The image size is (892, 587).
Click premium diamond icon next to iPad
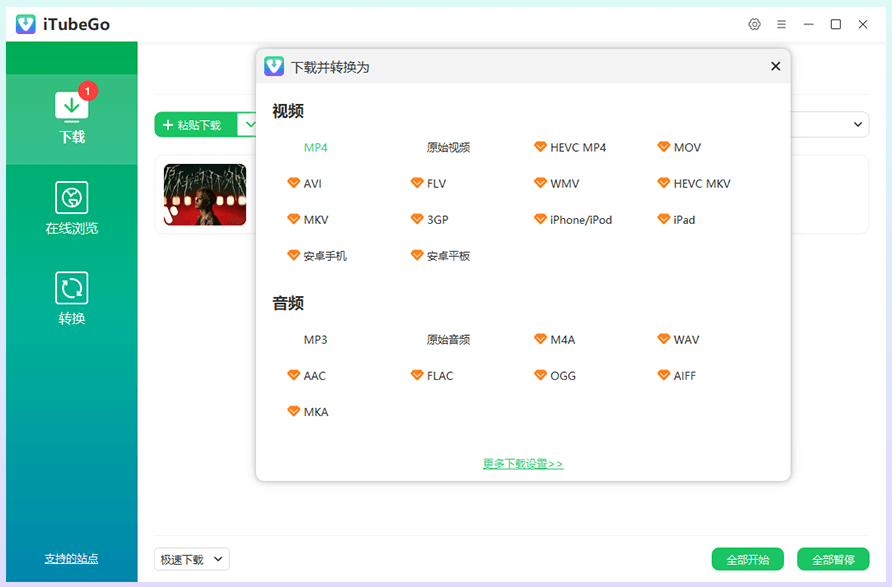pyautogui.click(x=664, y=219)
